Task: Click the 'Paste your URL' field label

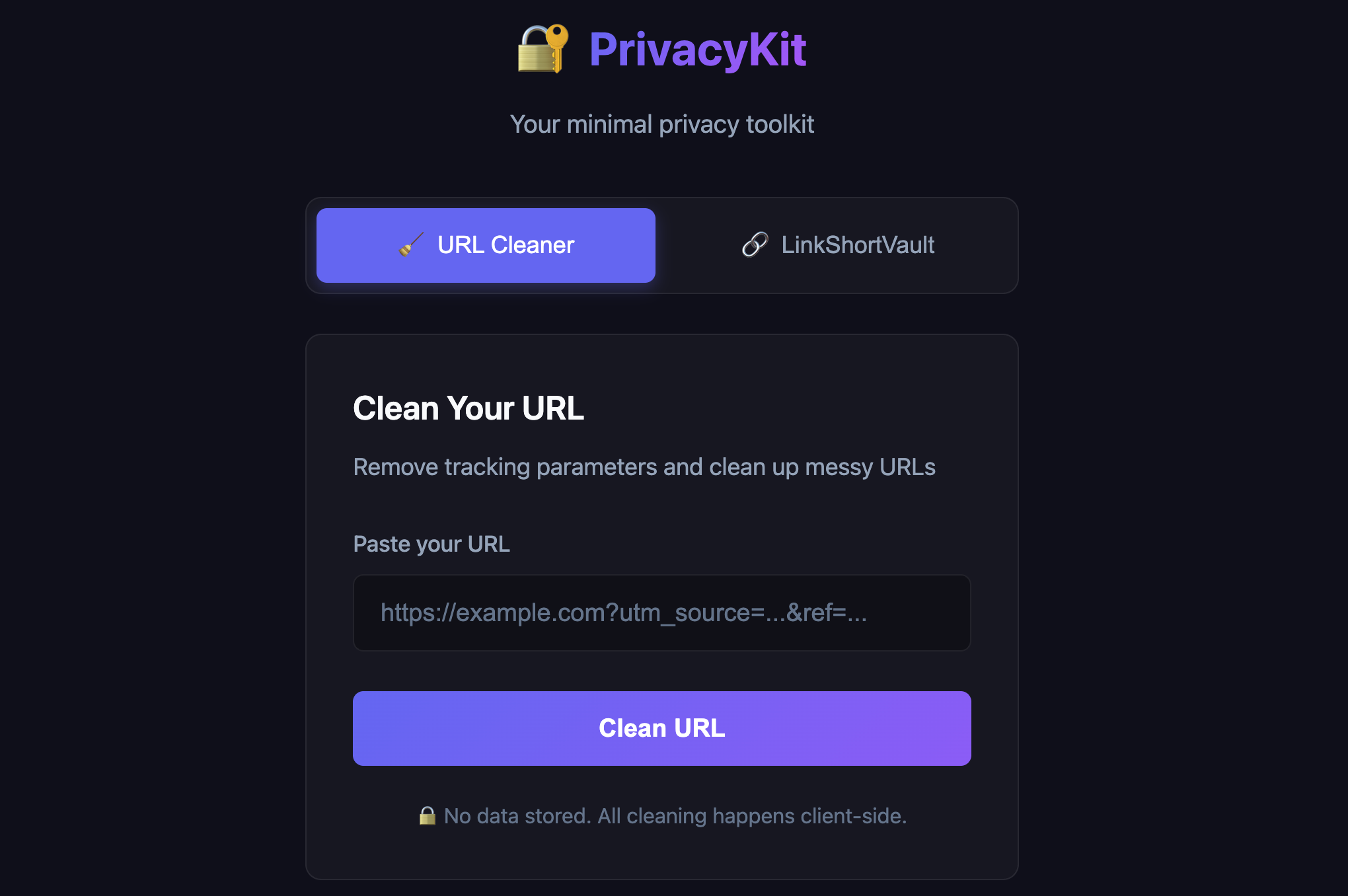Action: pyautogui.click(x=431, y=544)
